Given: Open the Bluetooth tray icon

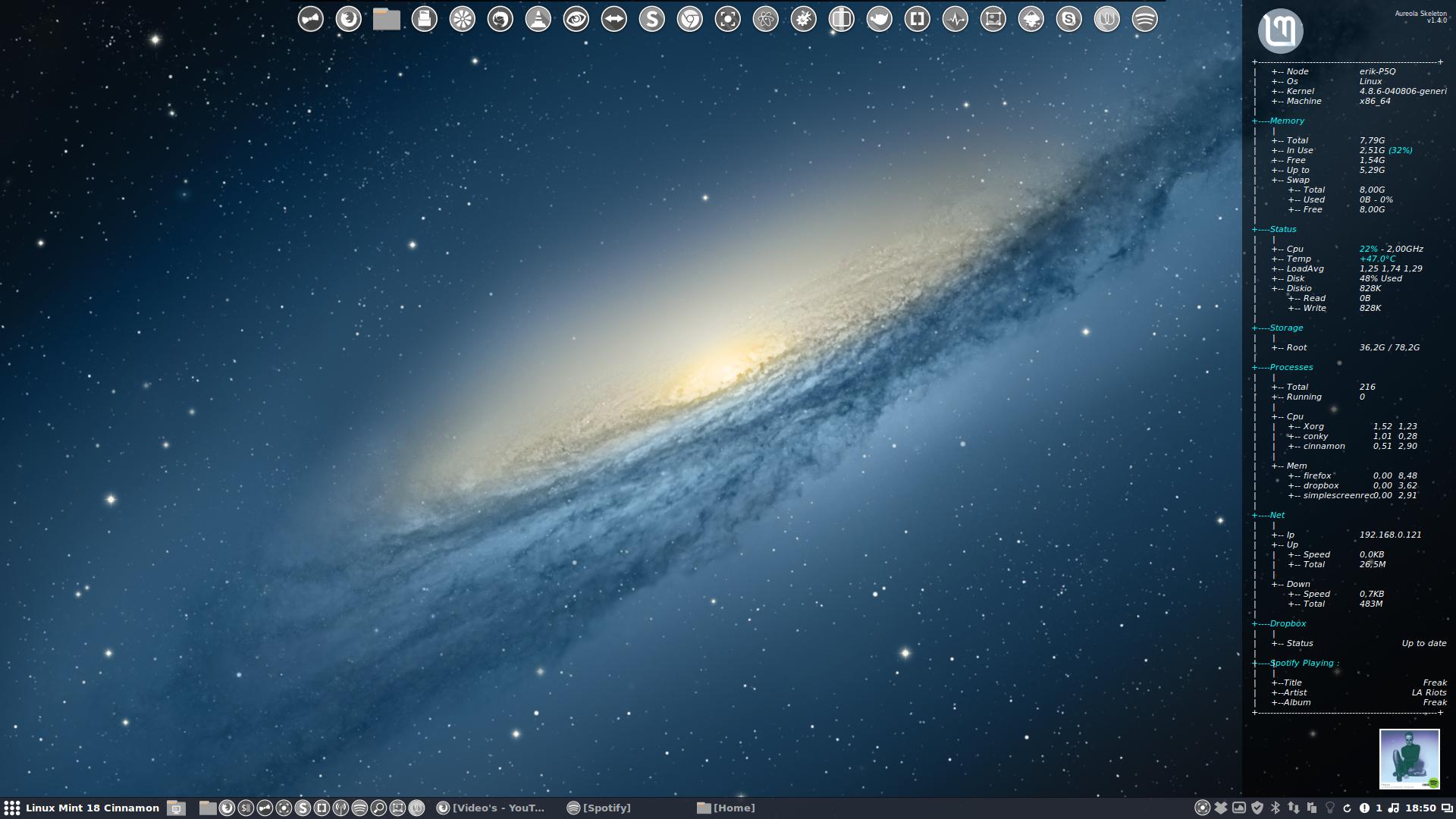Looking at the screenshot, I should (1276, 808).
